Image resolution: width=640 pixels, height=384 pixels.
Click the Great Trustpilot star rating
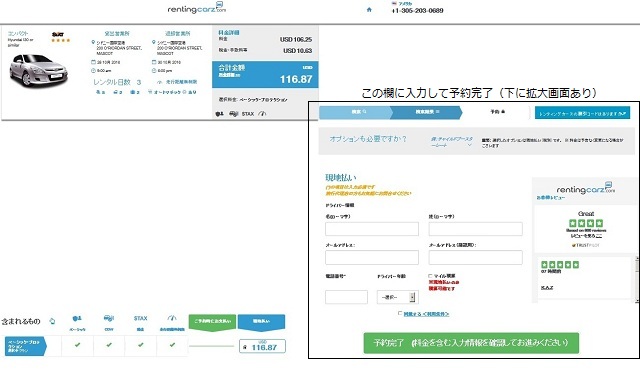586,223
